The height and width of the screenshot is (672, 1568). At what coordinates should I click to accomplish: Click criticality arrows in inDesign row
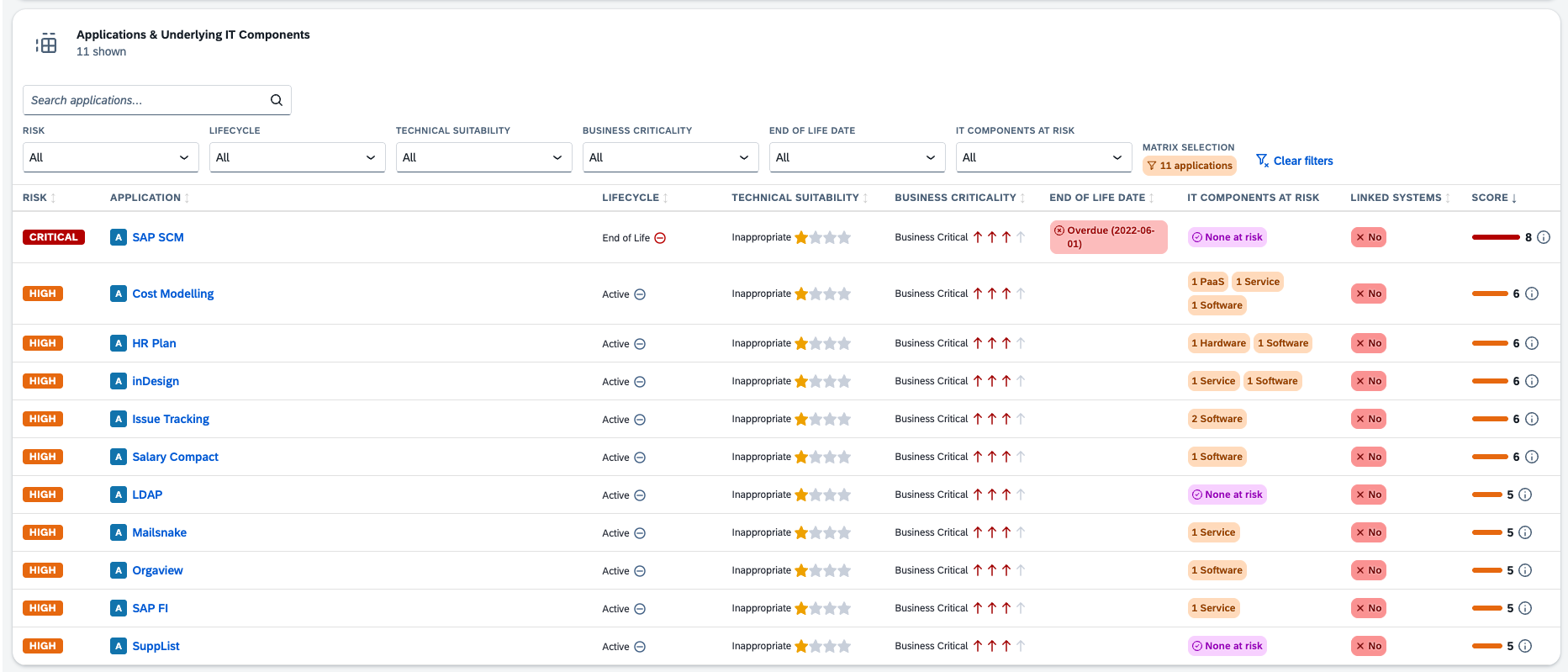(999, 381)
